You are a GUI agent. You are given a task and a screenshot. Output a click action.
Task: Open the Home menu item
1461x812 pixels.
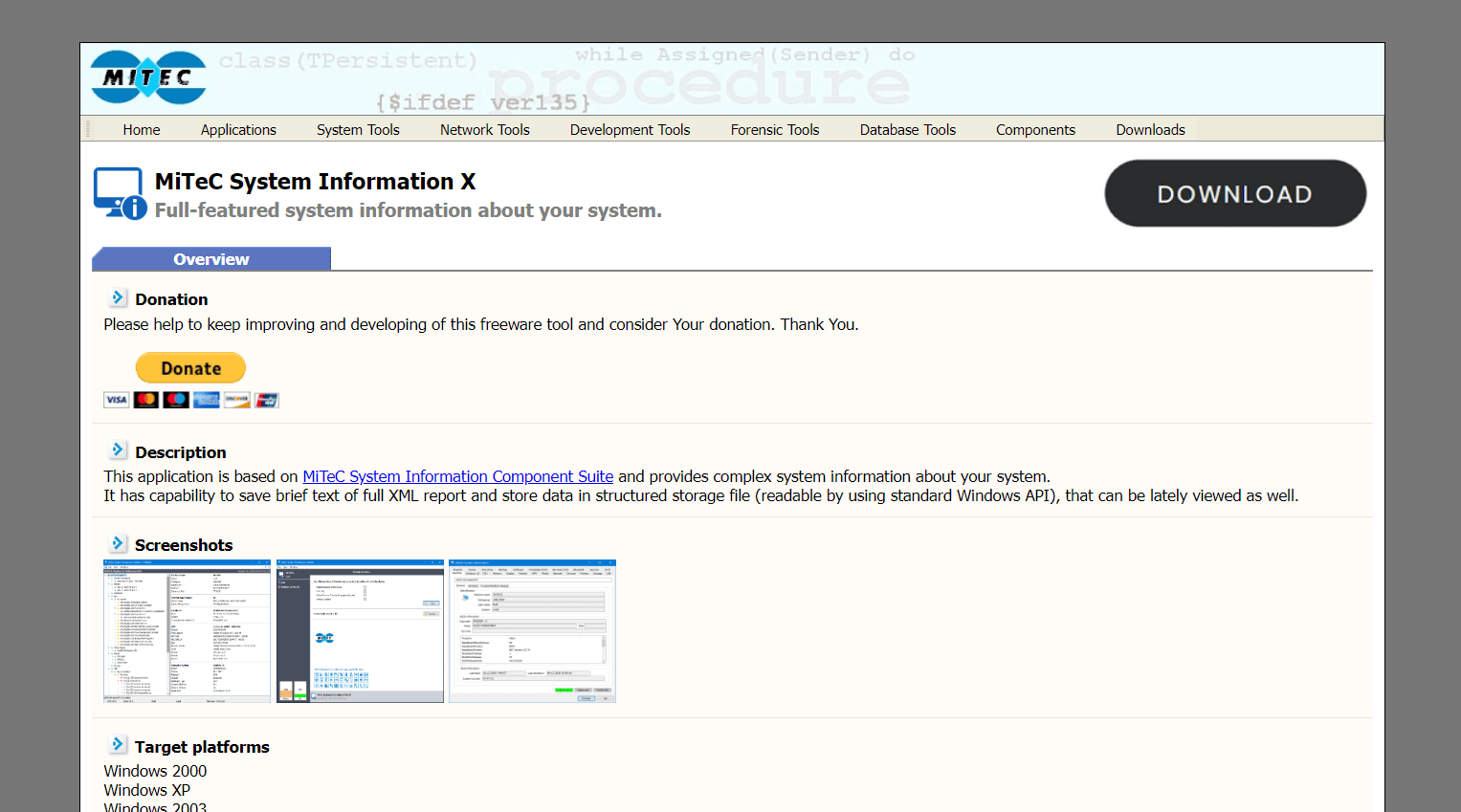tap(142, 130)
